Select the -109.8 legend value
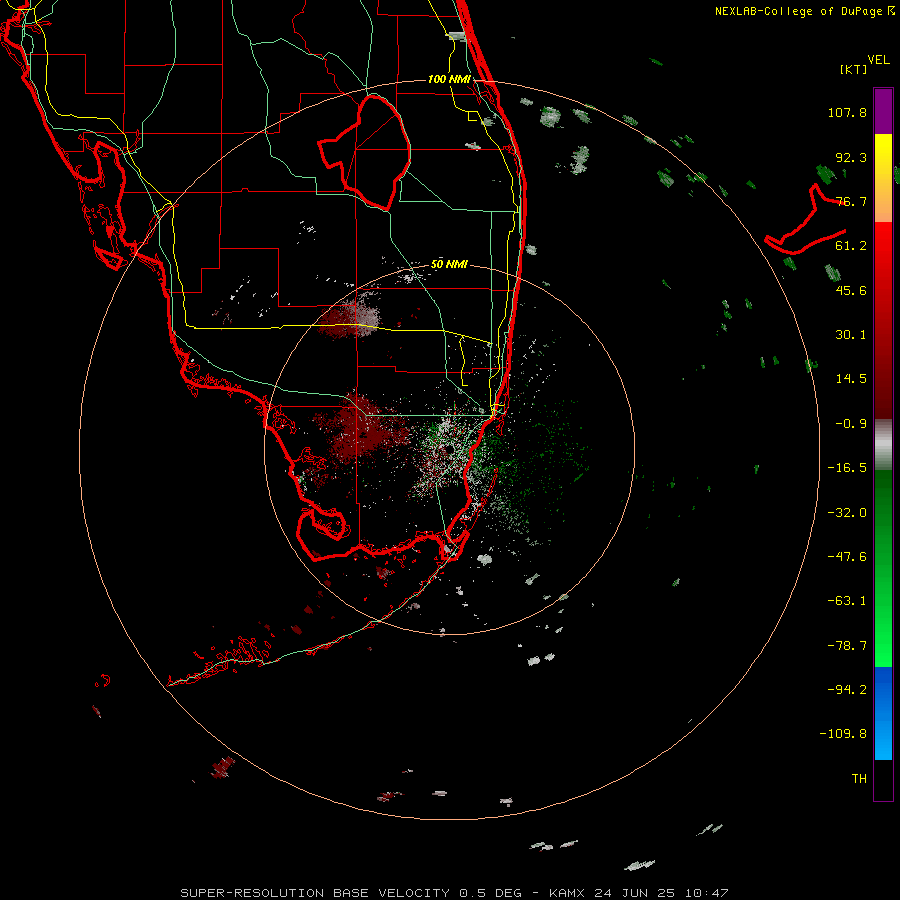This screenshot has height=900, width=900. [x=844, y=734]
